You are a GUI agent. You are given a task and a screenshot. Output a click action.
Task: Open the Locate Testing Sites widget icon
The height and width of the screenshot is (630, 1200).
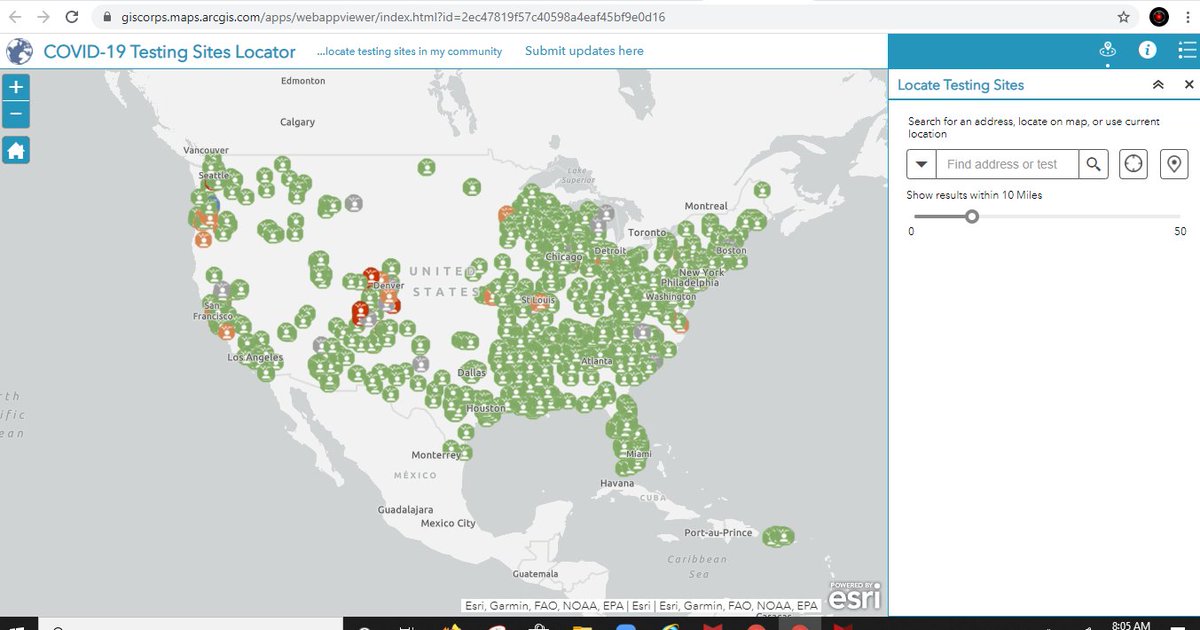click(1107, 49)
